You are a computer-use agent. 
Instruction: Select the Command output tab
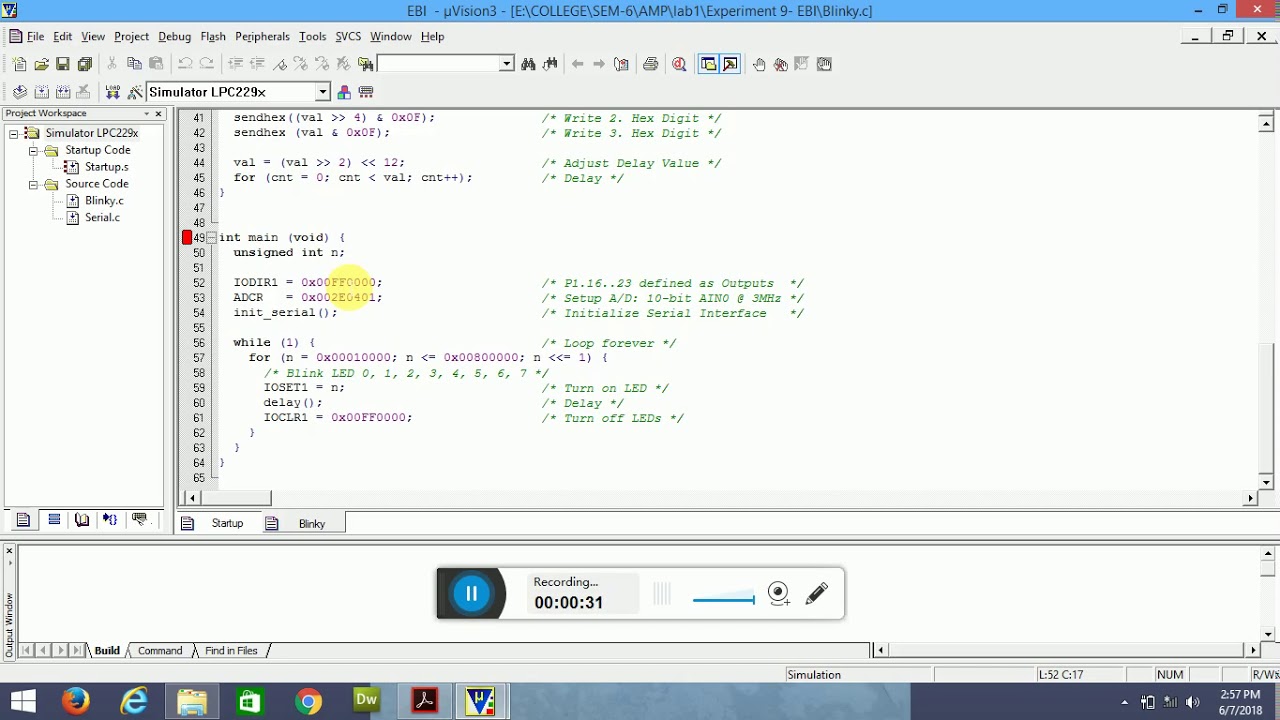click(x=160, y=651)
